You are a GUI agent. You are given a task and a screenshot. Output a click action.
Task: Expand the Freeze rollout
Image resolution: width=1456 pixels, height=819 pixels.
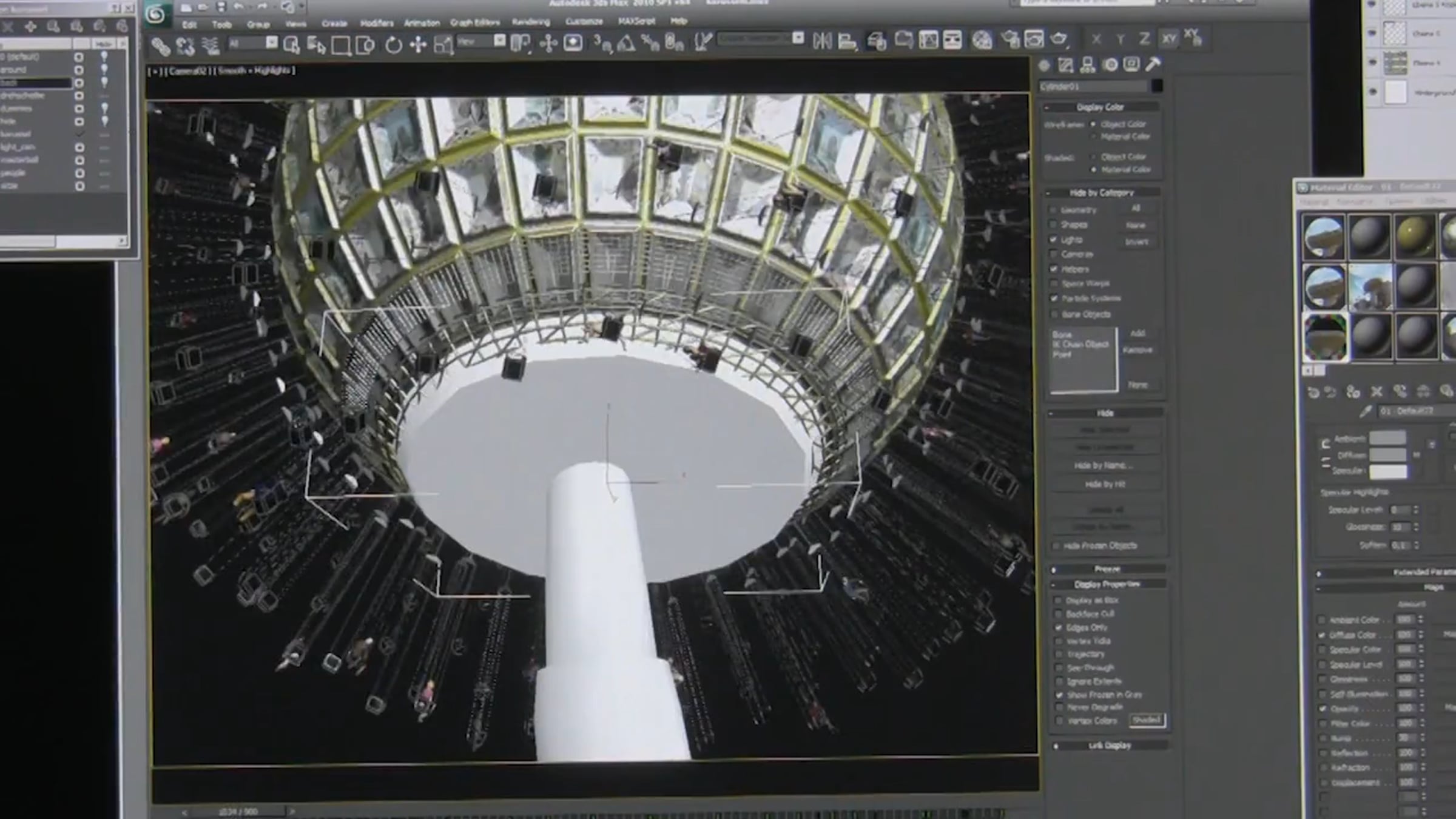[x=1107, y=569]
